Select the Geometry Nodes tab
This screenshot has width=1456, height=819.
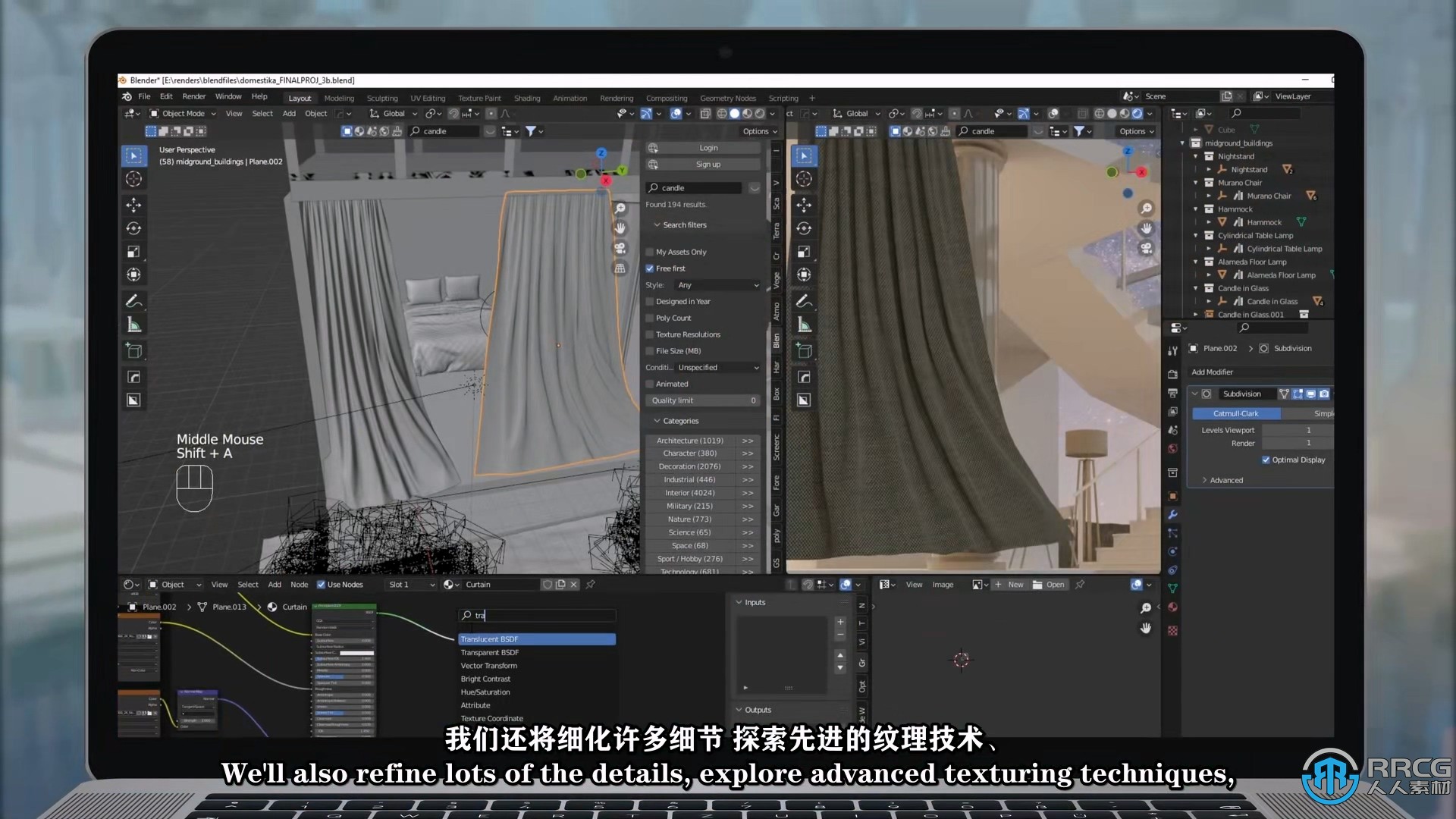728,97
